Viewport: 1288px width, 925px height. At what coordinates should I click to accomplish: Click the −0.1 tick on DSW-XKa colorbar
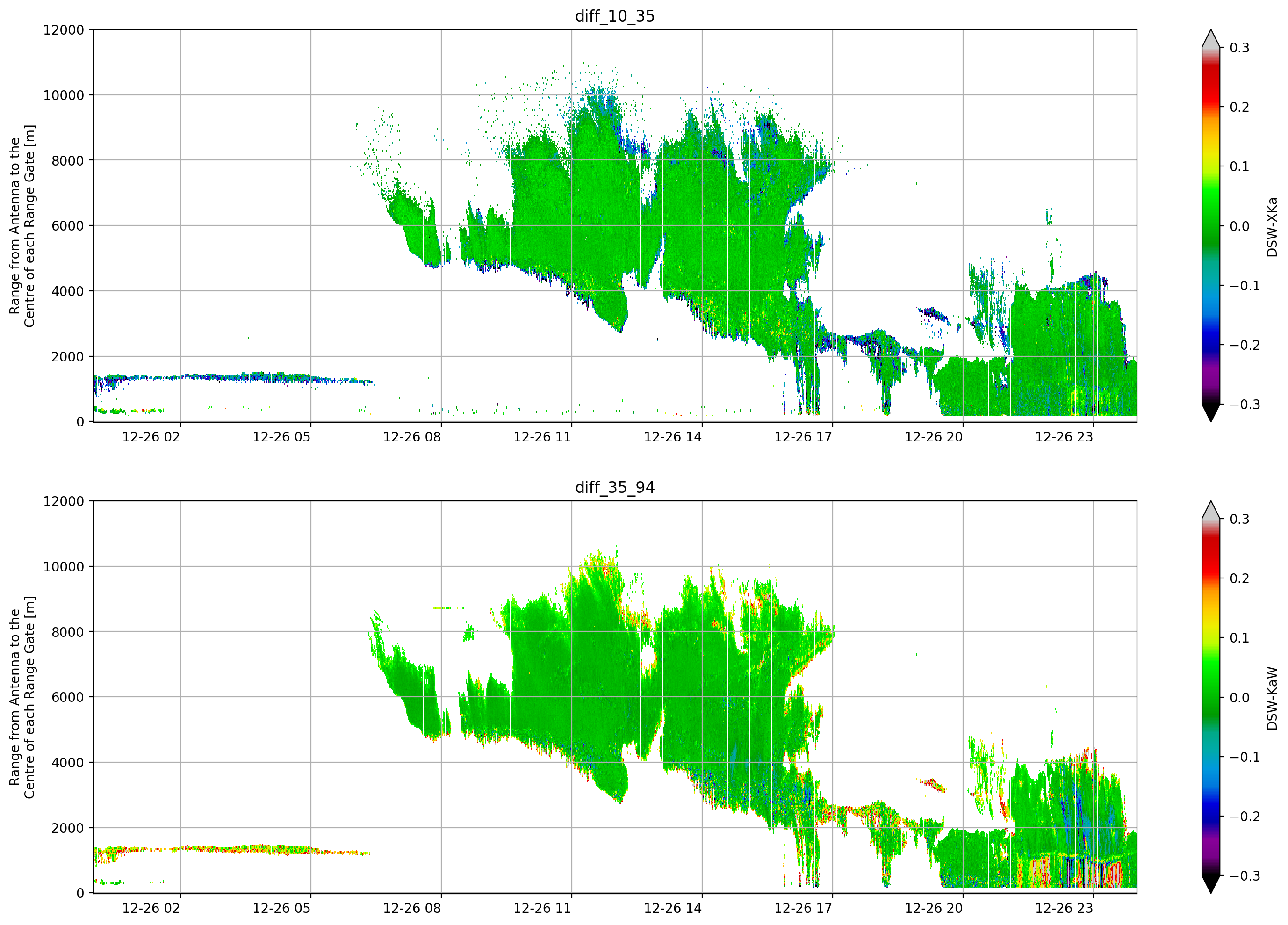point(1245,286)
